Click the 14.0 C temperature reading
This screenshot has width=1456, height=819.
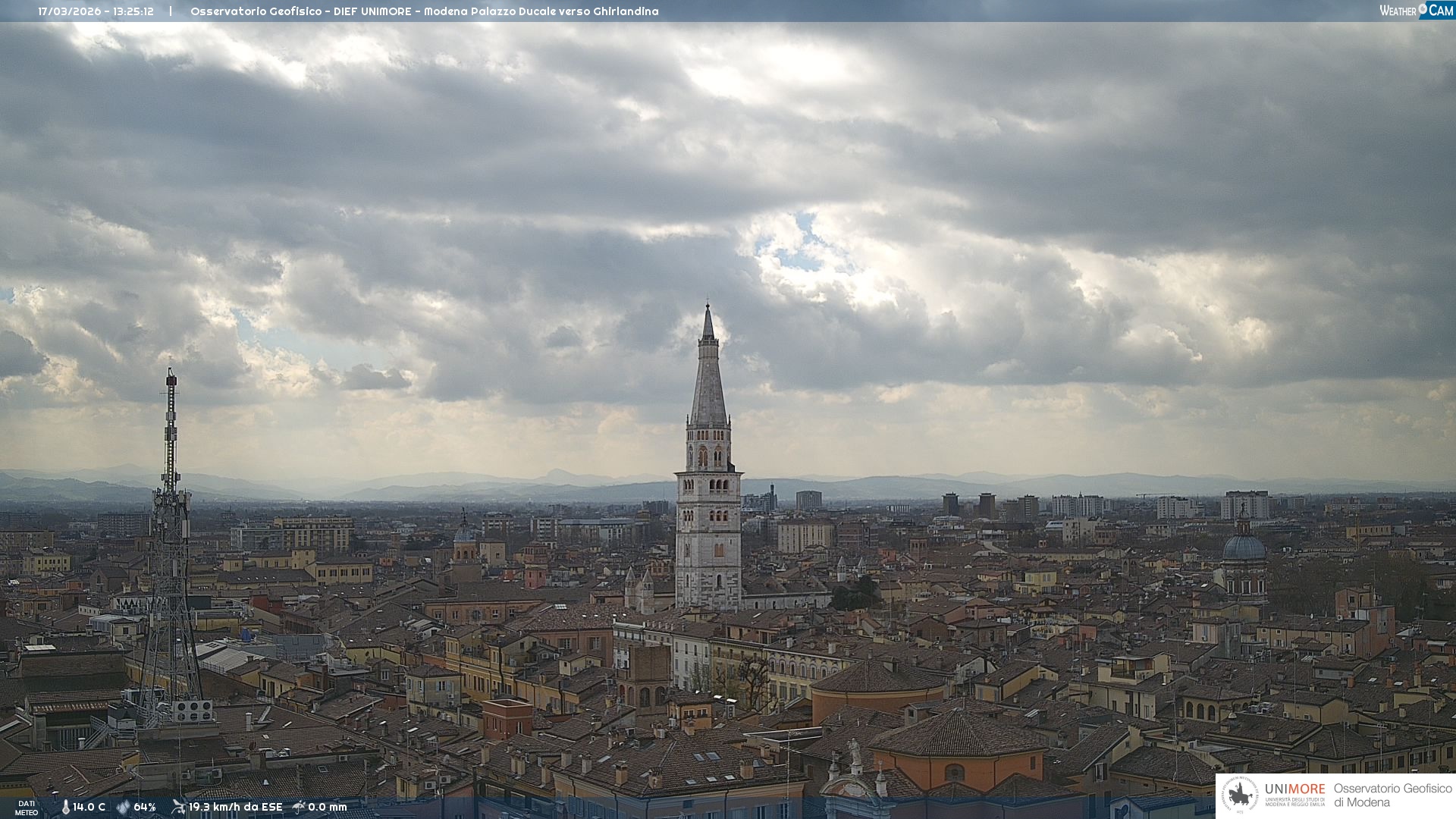coord(89,807)
